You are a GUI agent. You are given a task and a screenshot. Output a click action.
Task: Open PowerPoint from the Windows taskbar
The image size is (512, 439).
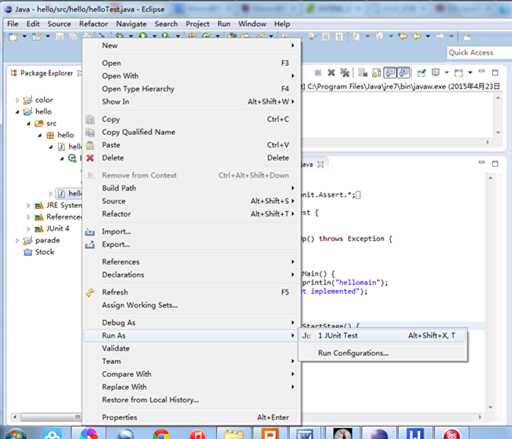tap(270, 434)
